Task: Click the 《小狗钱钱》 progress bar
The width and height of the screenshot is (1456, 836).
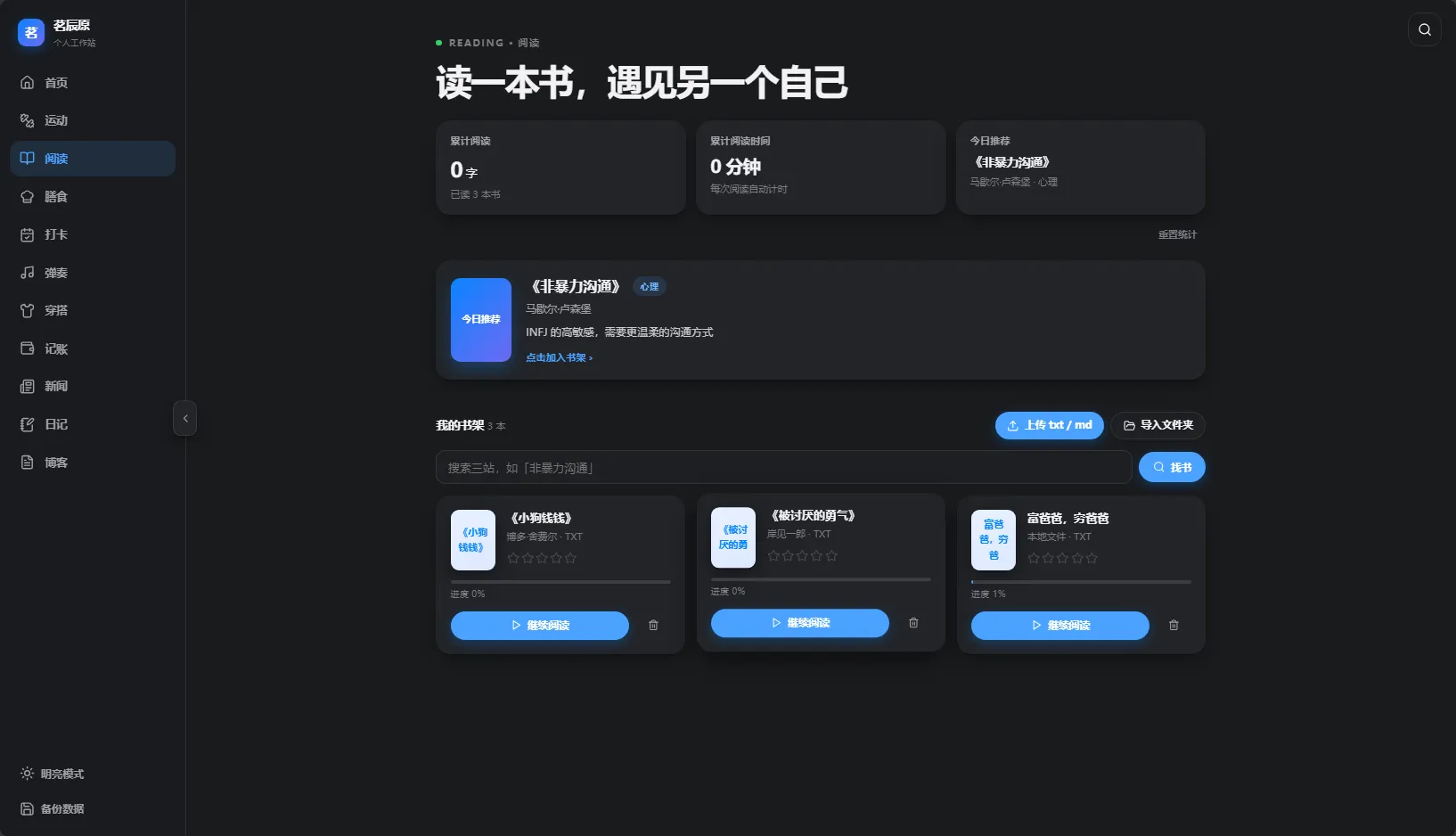Action: 560,582
